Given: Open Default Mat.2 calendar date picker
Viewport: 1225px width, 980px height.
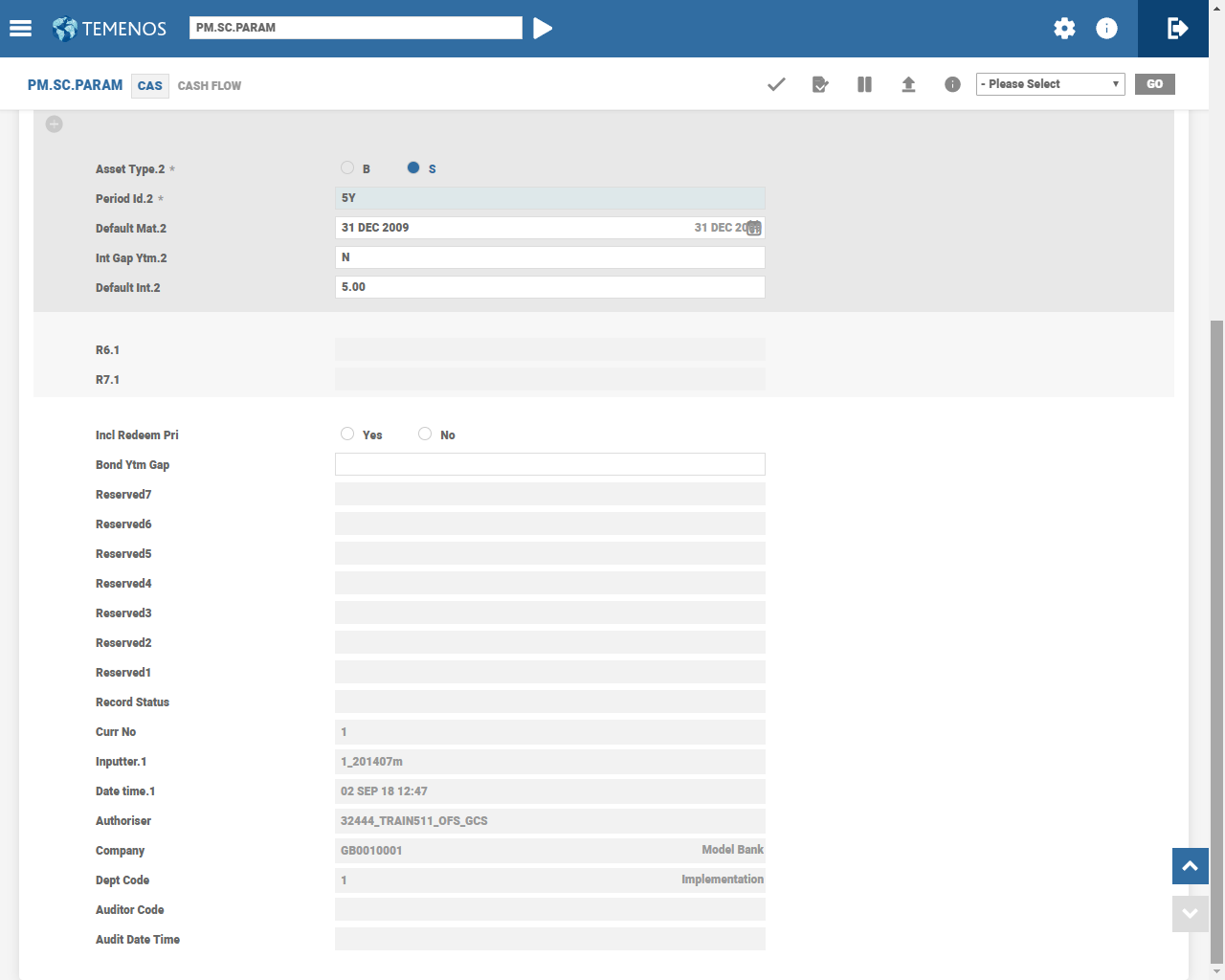Looking at the screenshot, I should (754, 228).
